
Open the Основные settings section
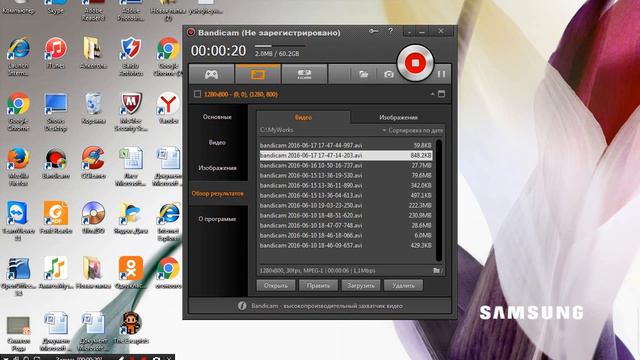click(217, 117)
